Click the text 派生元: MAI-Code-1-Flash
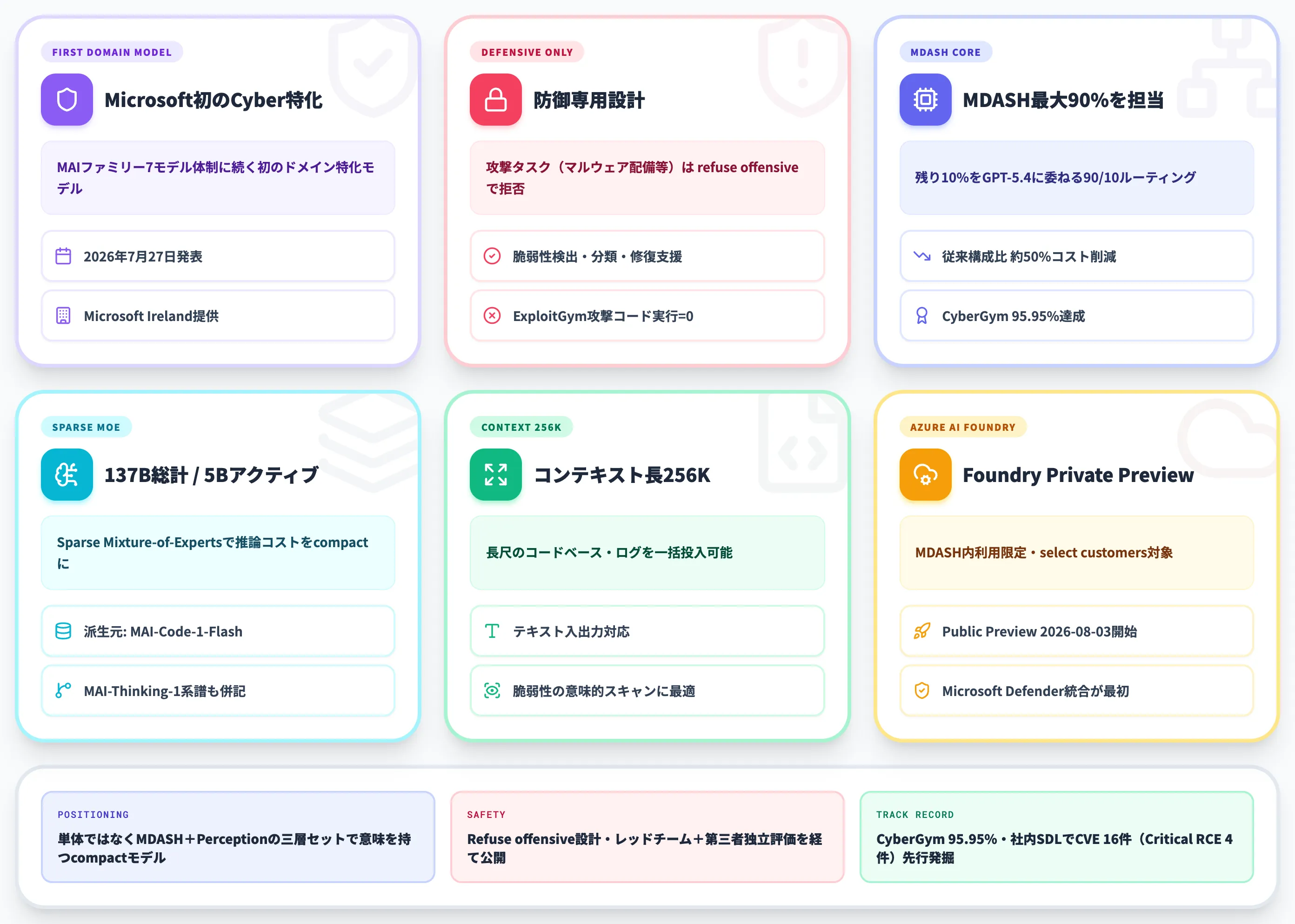Image resolution: width=1295 pixels, height=924 pixels. click(163, 631)
